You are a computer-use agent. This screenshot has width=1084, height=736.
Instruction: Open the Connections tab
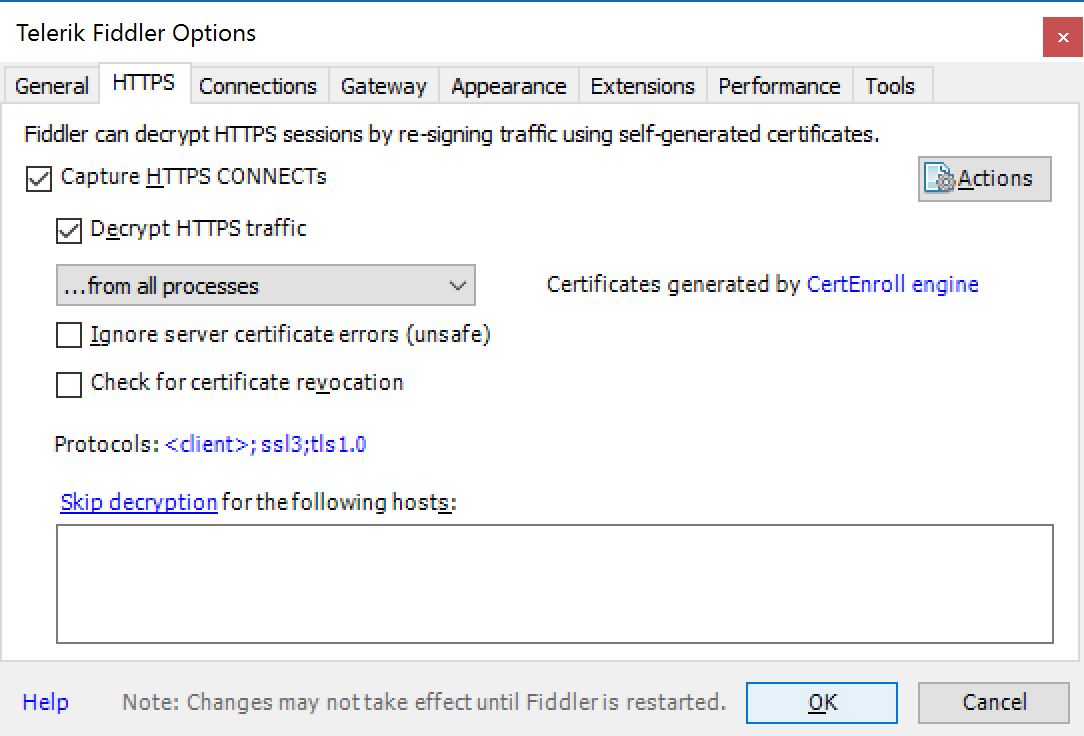pyautogui.click(x=258, y=86)
